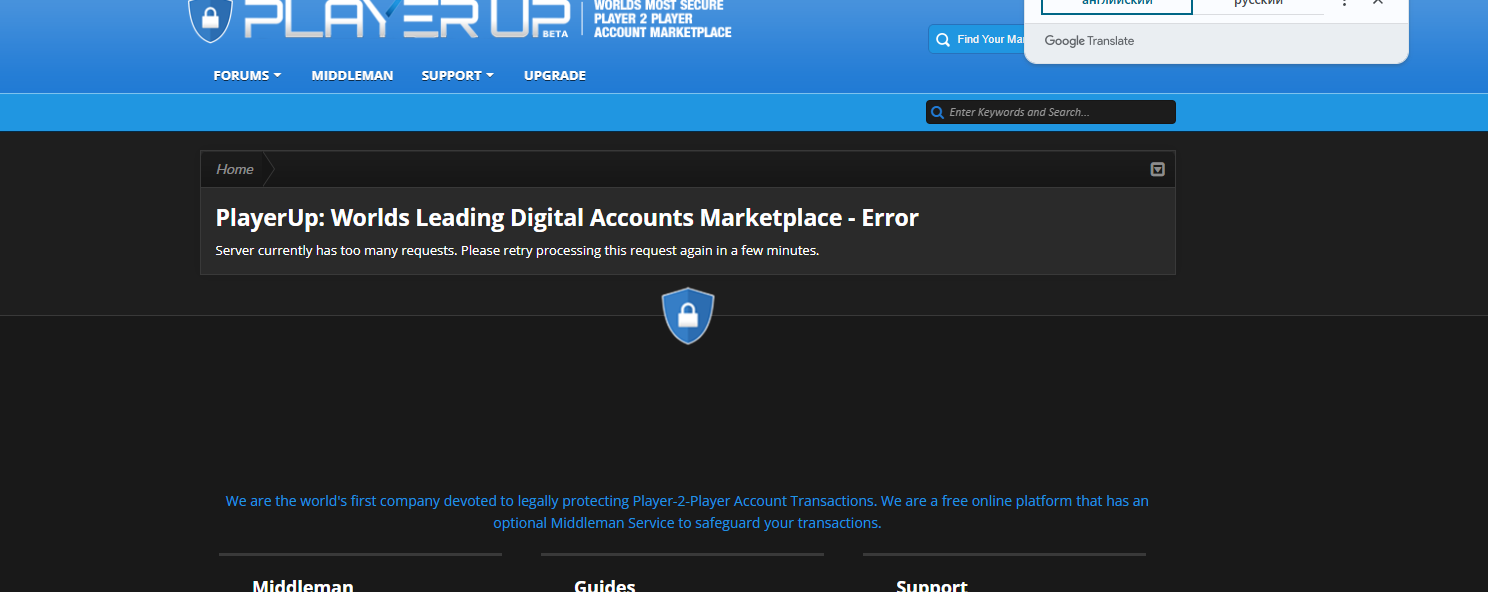Close the Google Translate popup
This screenshot has width=1488, height=592.
pyautogui.click(x=1378, y=2)
